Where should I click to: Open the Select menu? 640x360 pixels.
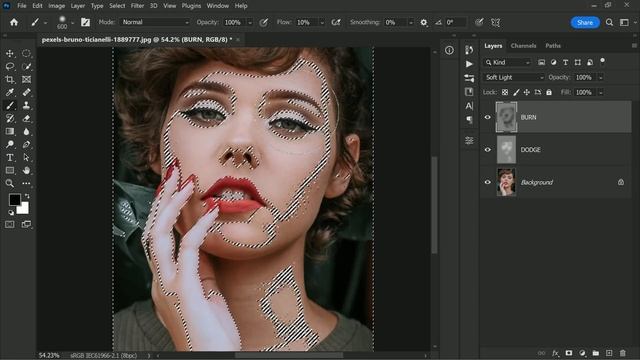click(117, 6)
